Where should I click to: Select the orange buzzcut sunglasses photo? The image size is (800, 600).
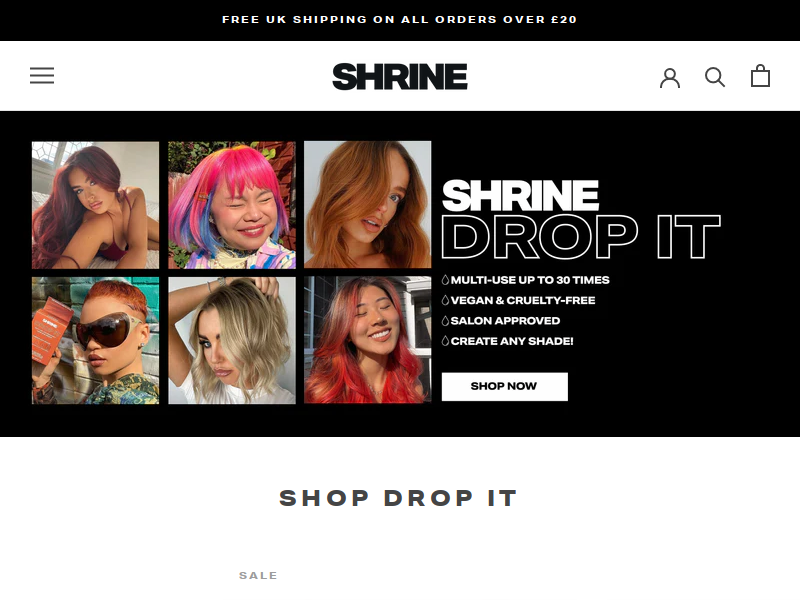click(x=95, y=340)
